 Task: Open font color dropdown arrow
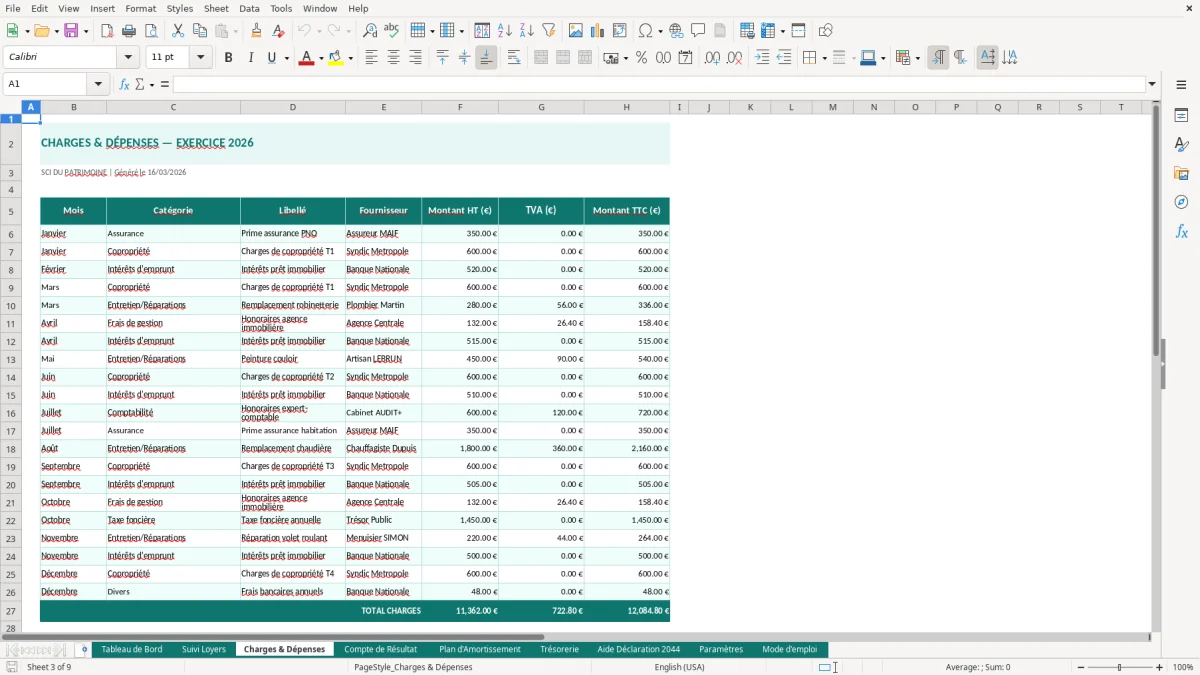click(x=320, y=58)
